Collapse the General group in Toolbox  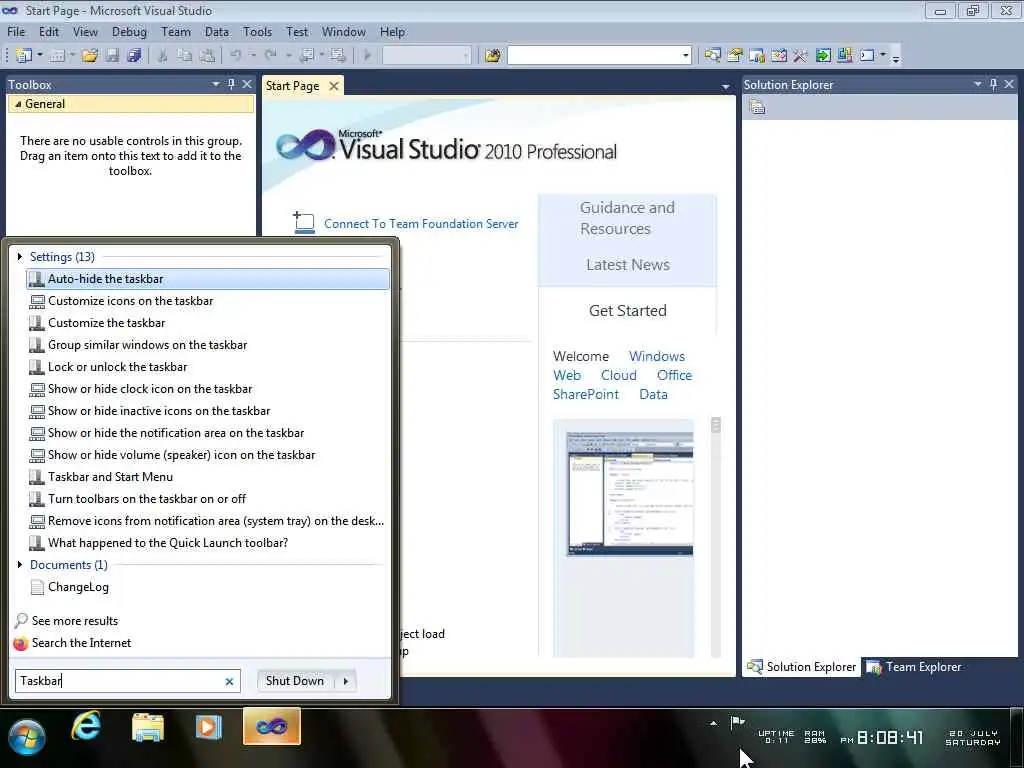pos(18,104)
